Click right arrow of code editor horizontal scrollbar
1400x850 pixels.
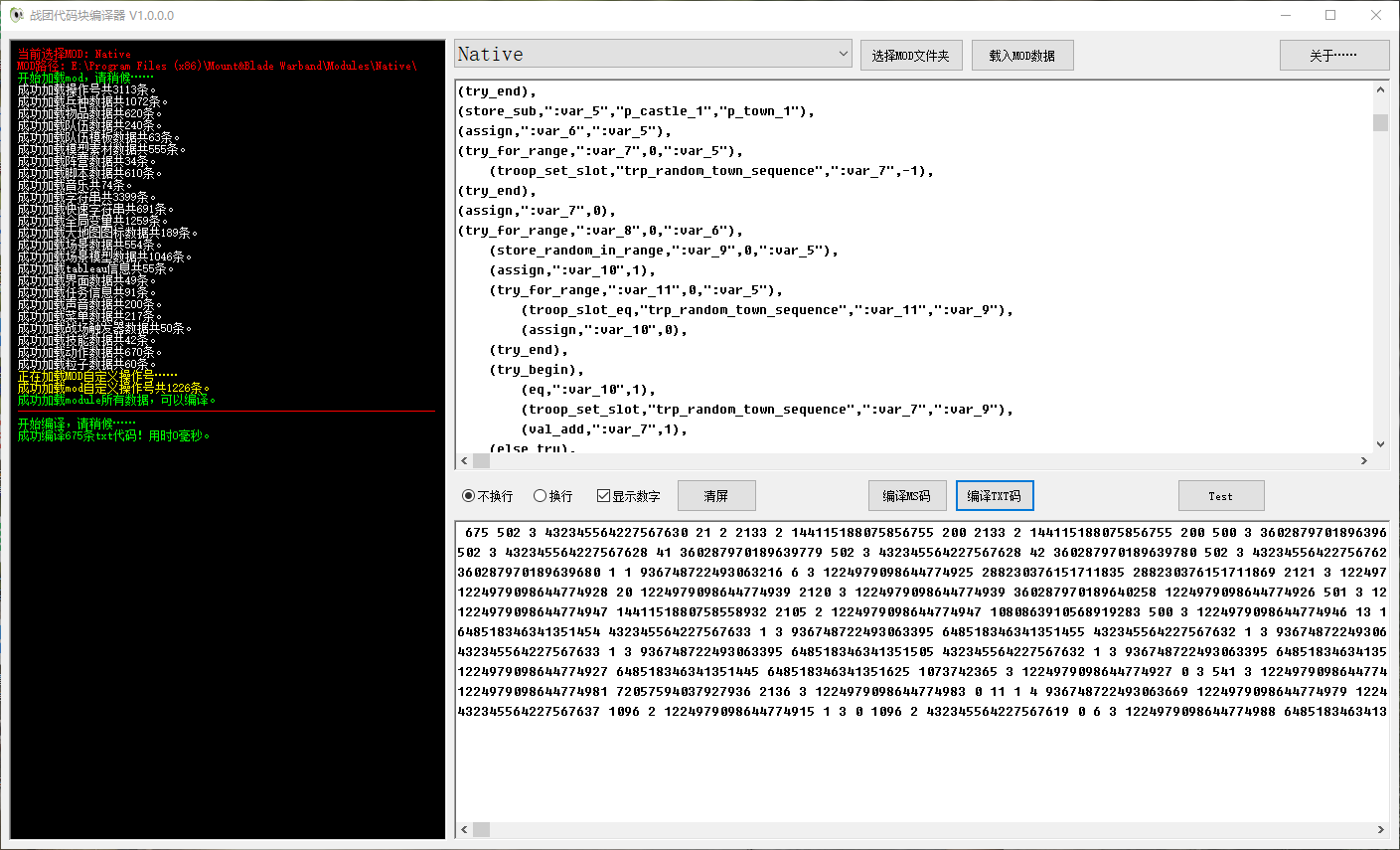1364,461
